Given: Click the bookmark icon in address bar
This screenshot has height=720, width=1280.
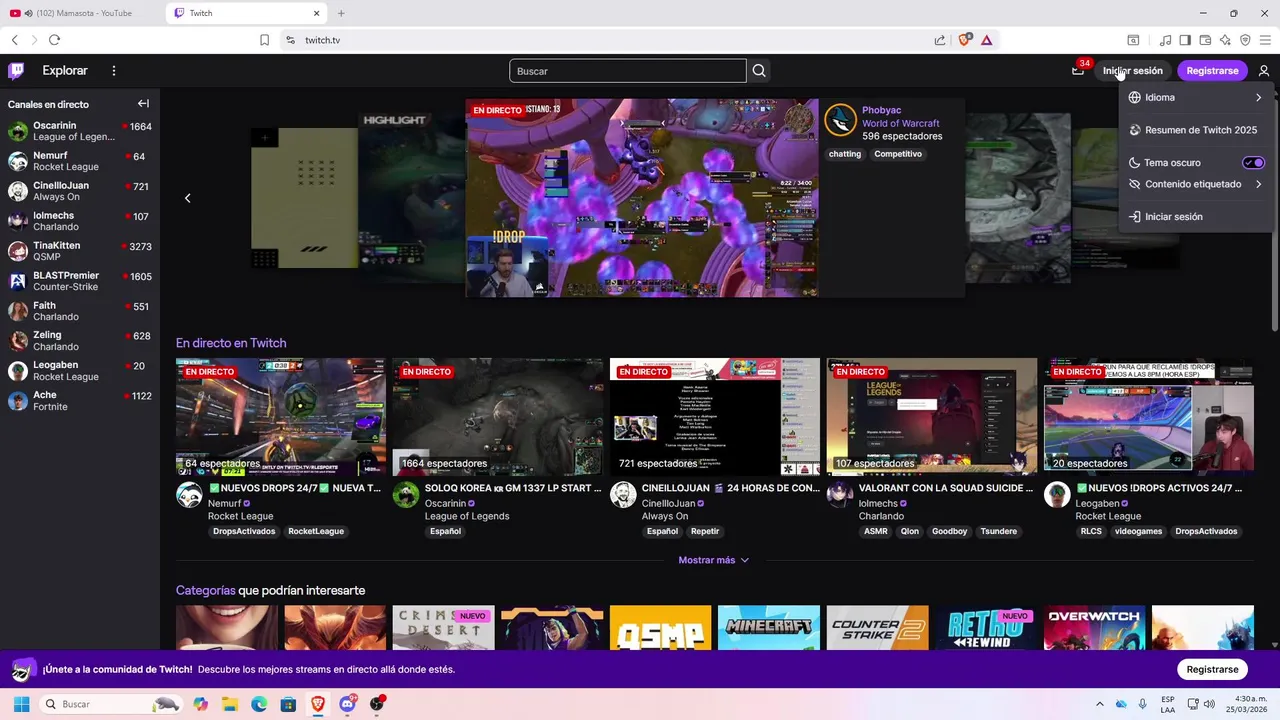Looking at the screenshot, I should (x=264, y=40).
